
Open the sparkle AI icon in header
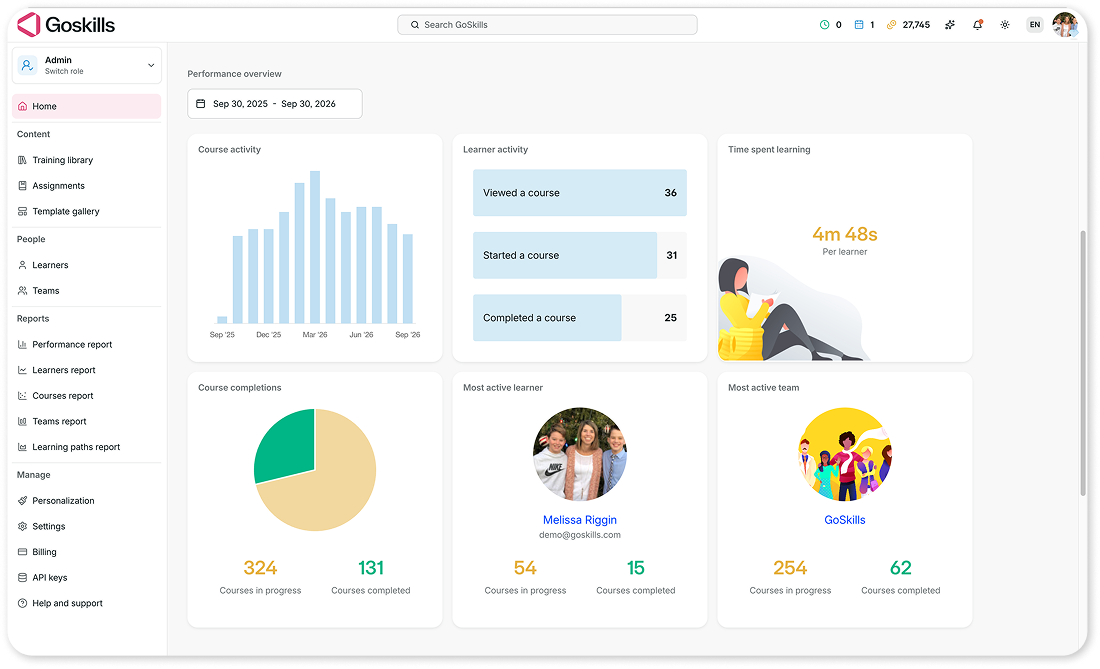950,25
